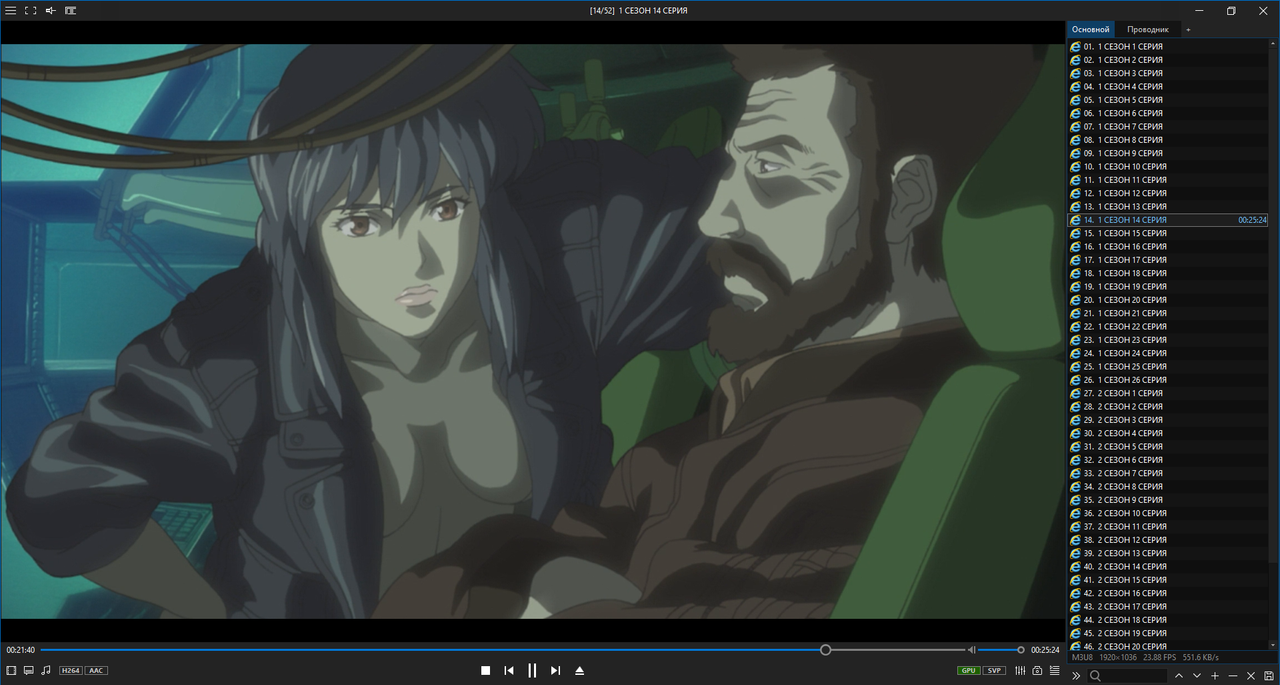Toggle the GPU hardware acceleration badge
This screenshot has height=685, width=1280.
pyautogui.click(x=969, y=670)
